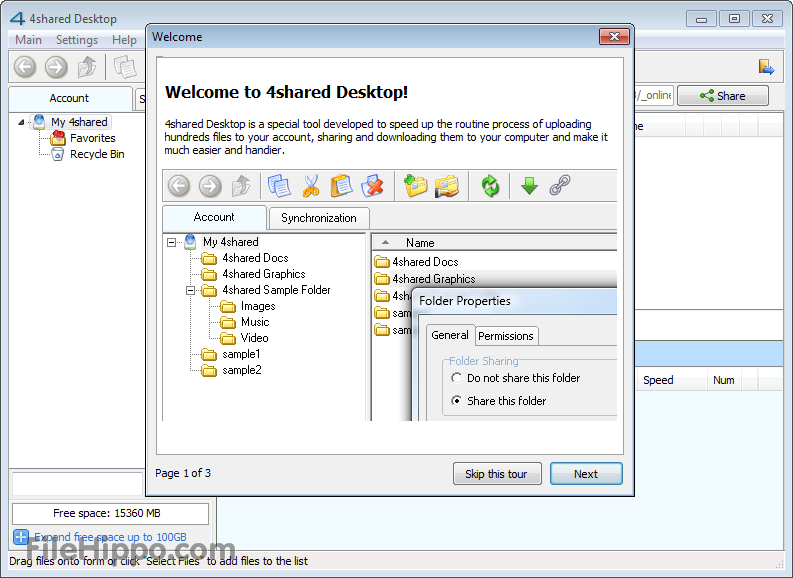The height and width of the screenshot is (578, 793).
Task: Select Images folder in tree
Action: tap(258, 306)
